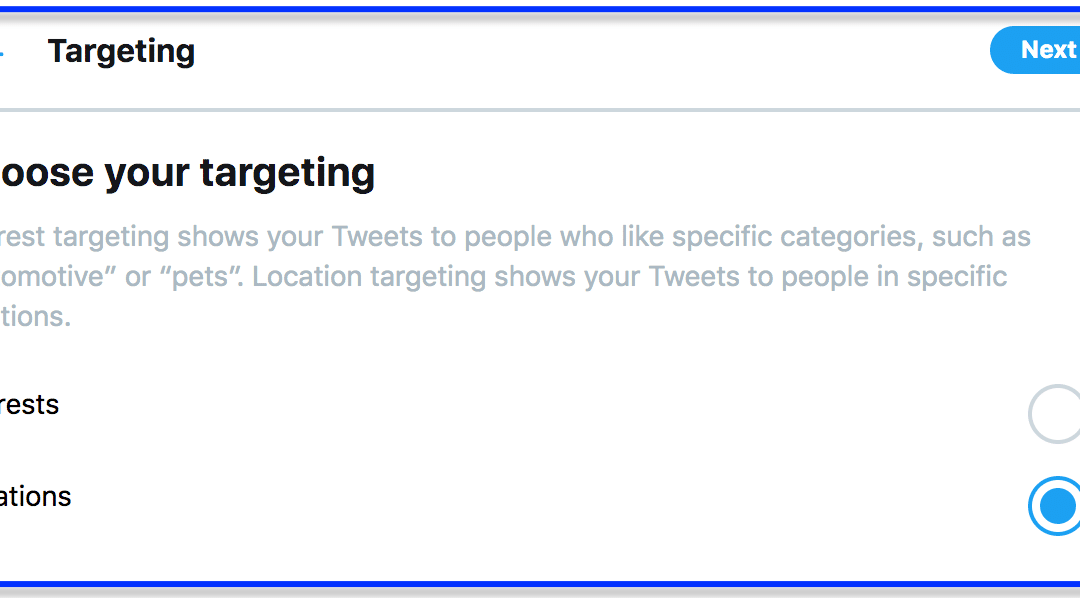
Task: Click the word 'targeting' in bold heading
Action: point(288,174)
